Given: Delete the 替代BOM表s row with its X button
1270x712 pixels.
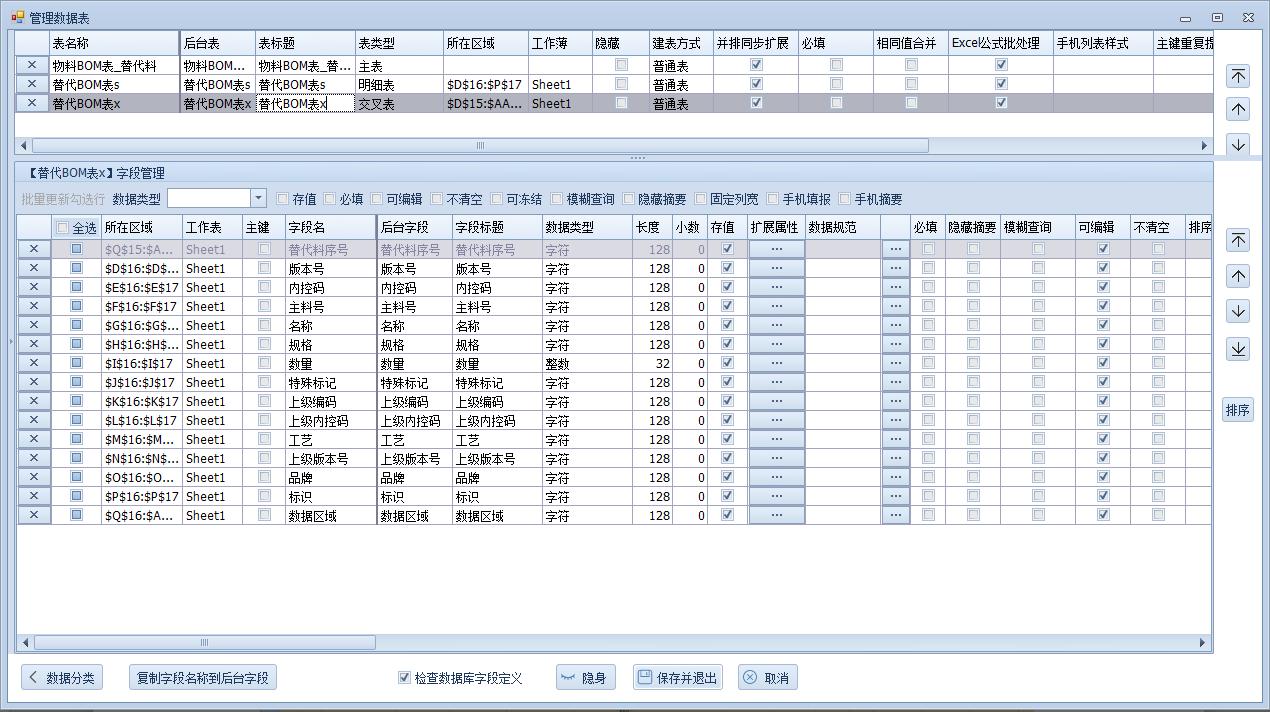Looking at the screenshot, I should 32,84.
